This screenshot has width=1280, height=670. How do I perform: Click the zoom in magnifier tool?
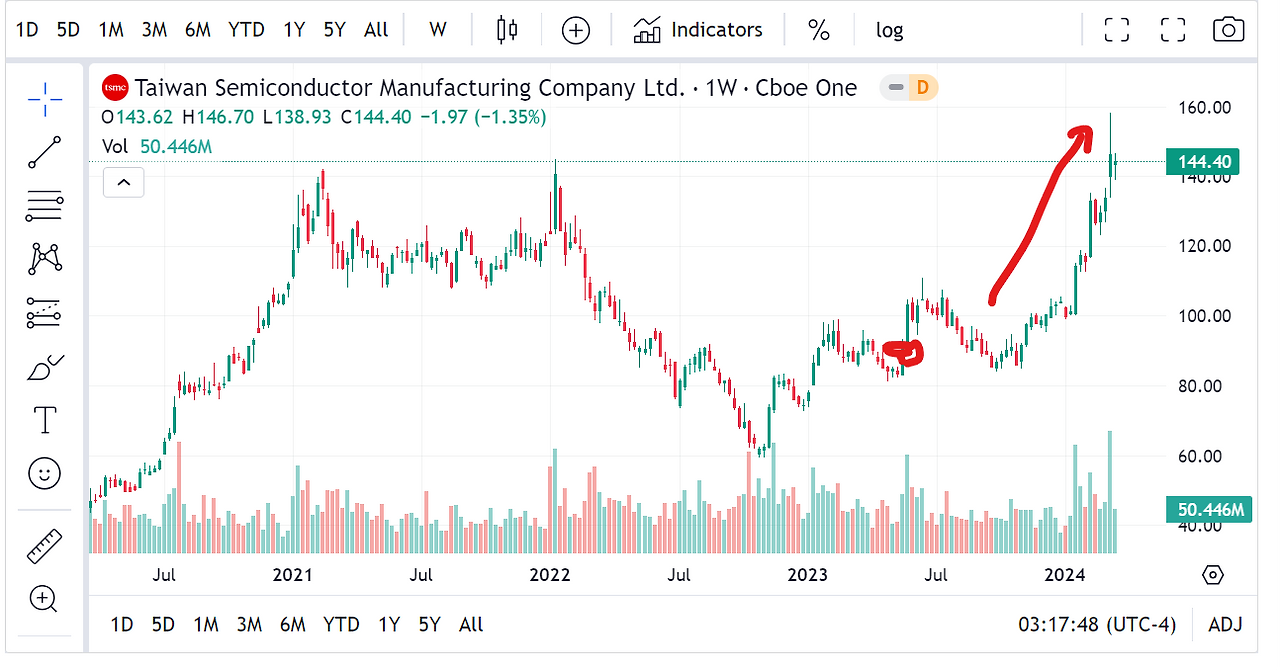point(43,599)
